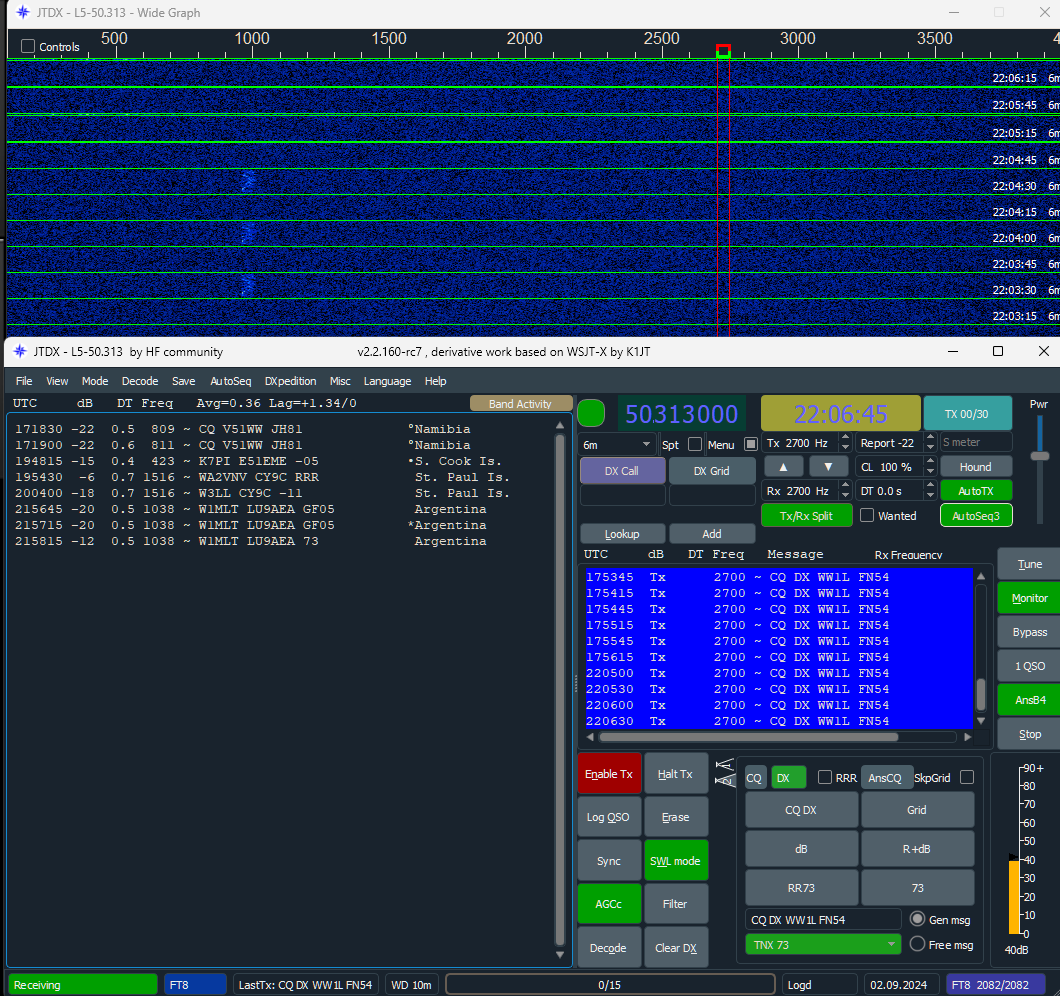This screenshot has width=1060, height=996.
Task: Click the DX Call empty input field
Action: tap(622, 496)
